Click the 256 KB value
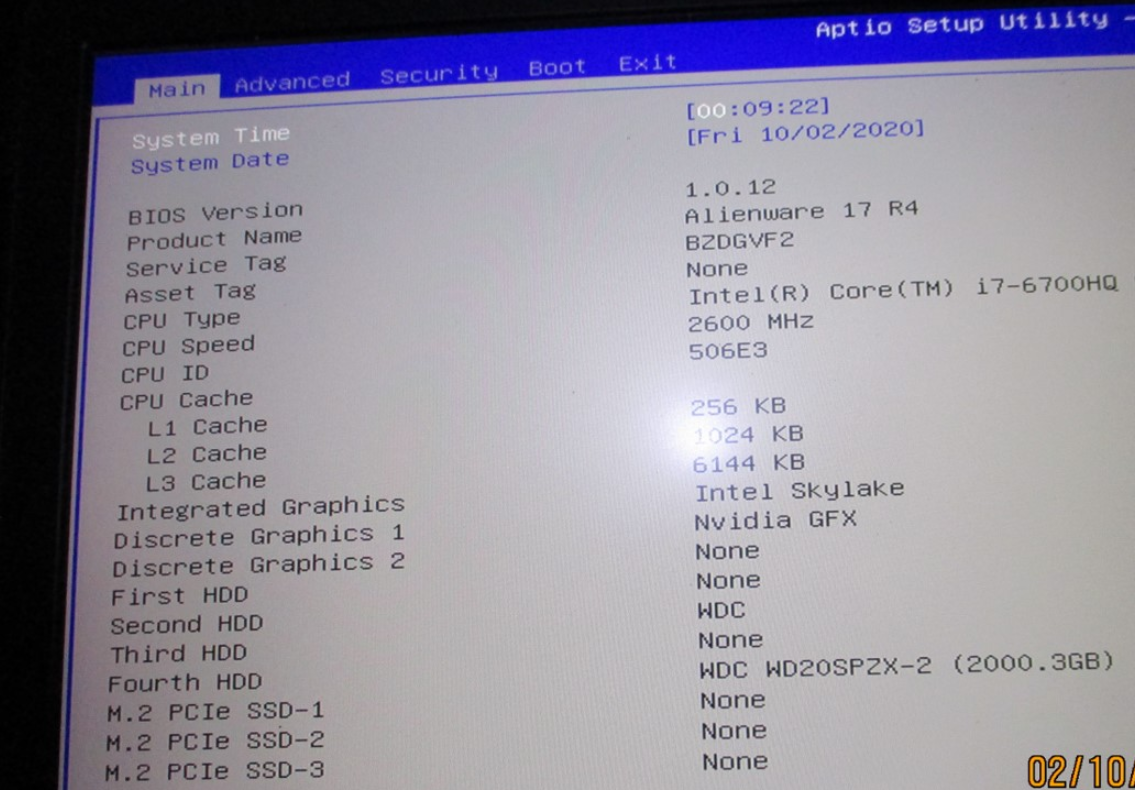The image size is (1135, 790). tap(738, 406)
